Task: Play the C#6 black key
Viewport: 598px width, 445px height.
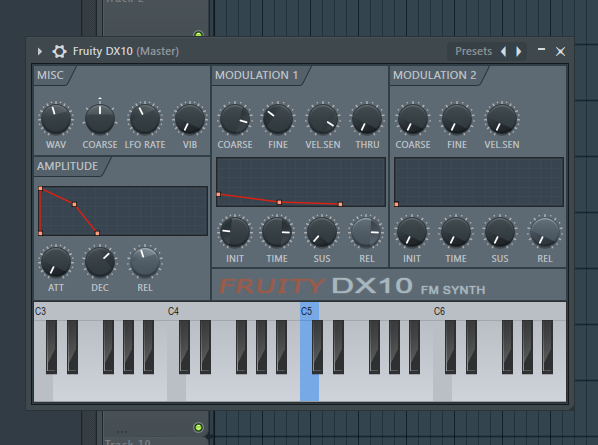Action: [x=450, y=346]
